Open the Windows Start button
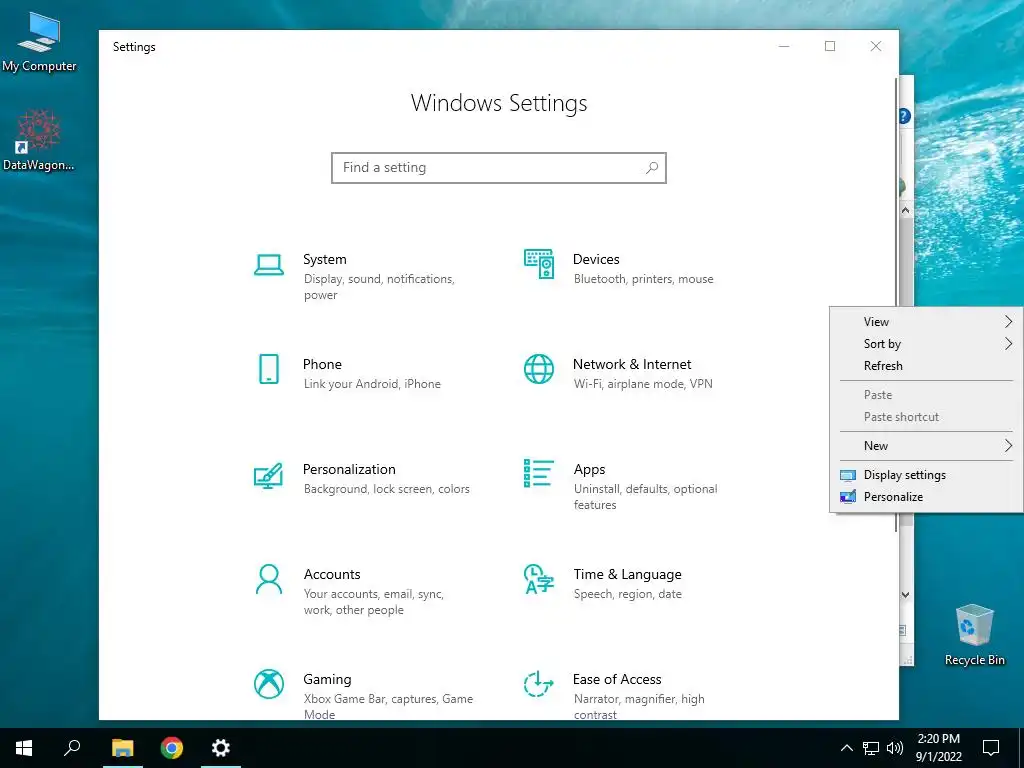 click(24, 748)
